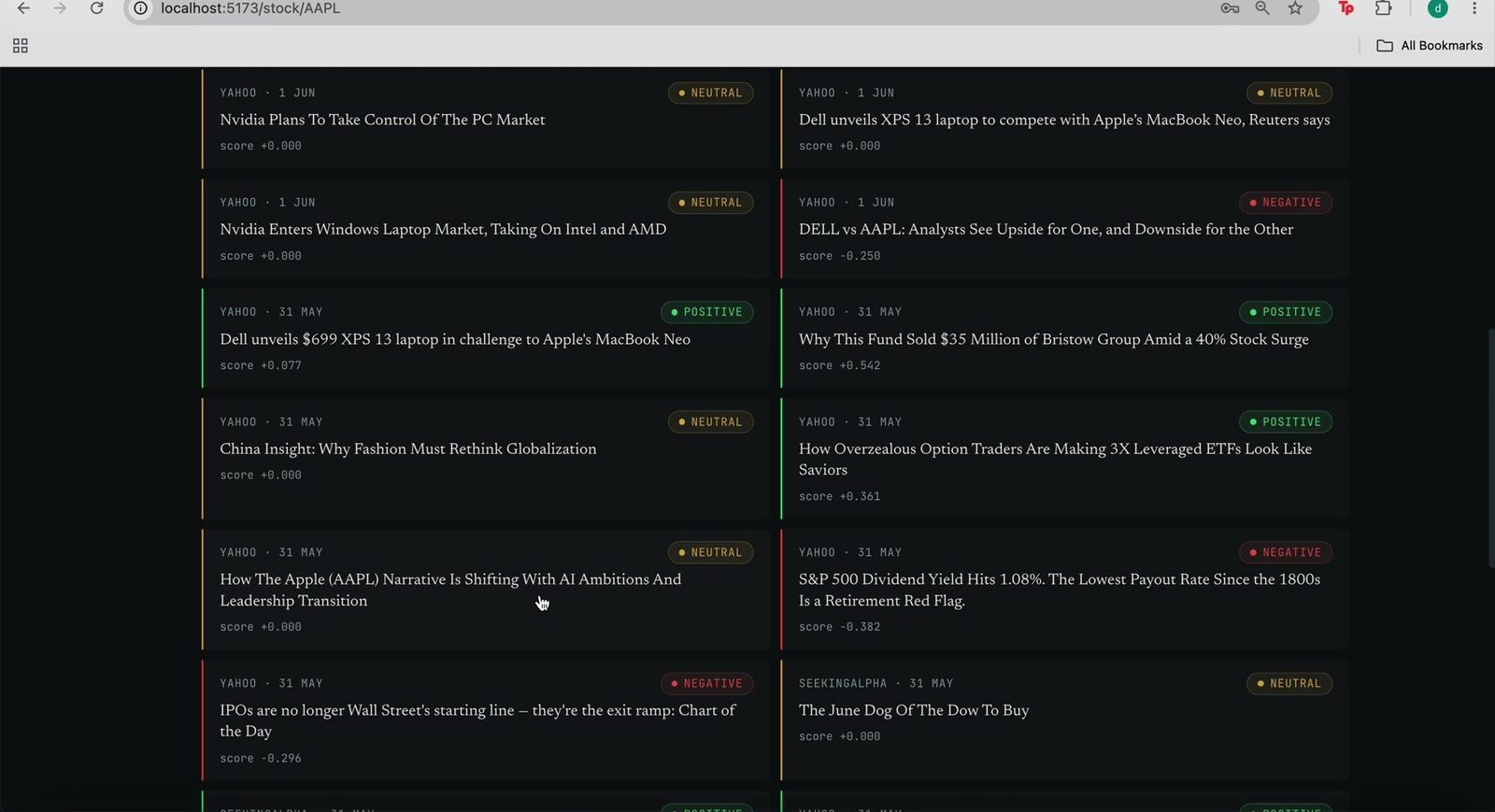This screenshot has width=1495, height=812.
Task: Click POSITIVE badge on Bristow Group card
Action: 1286,312
